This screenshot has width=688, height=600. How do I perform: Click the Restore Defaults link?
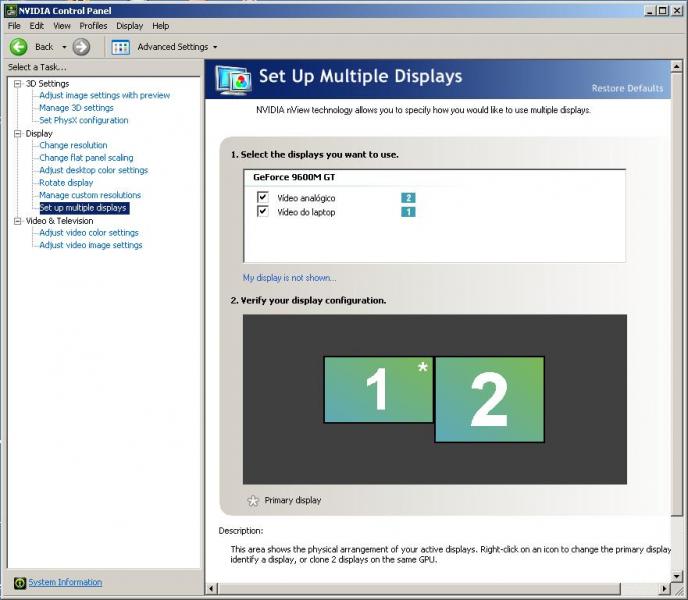[627, 88]
